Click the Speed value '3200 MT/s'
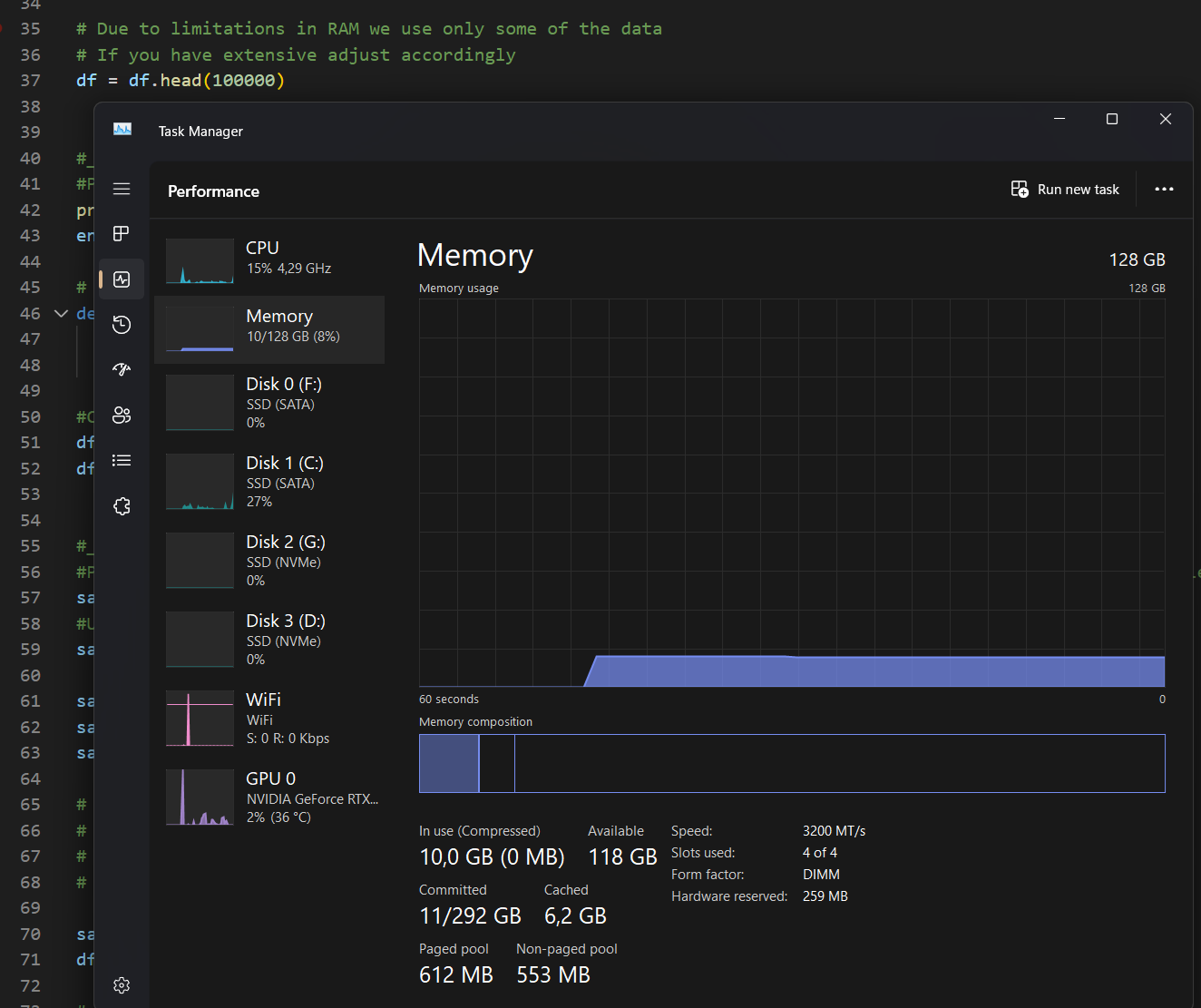The height and width of the screenshot is (1008, 1201). 834,831
